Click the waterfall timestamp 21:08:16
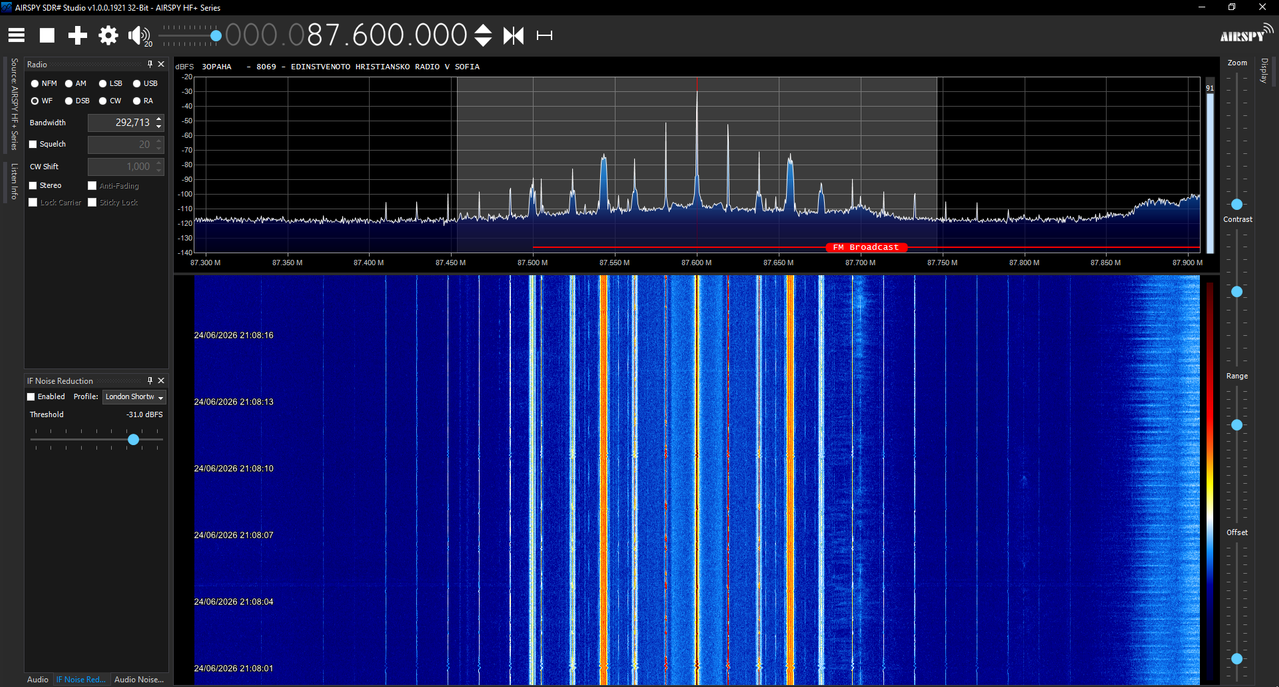 point(234,336)
